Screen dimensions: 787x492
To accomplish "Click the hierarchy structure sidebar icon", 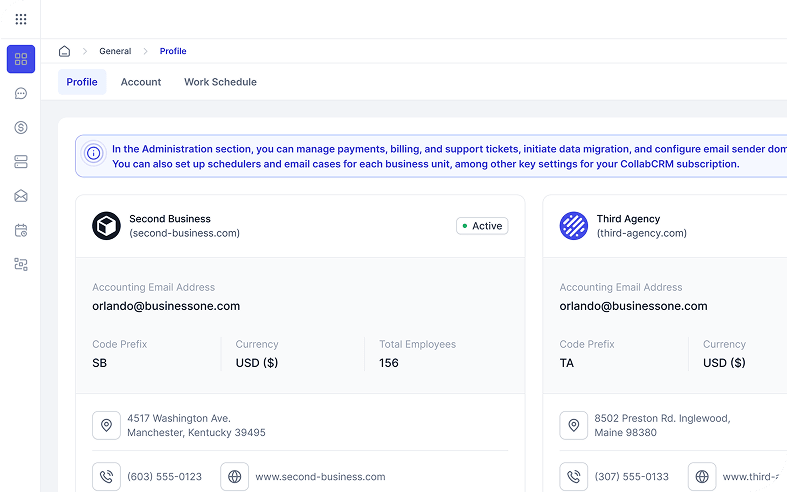I will tap(21, 264).
